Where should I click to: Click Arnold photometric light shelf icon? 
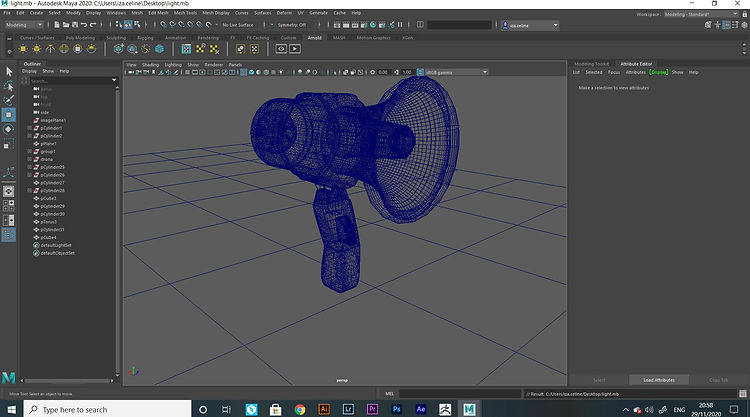(x=50, y=49)
